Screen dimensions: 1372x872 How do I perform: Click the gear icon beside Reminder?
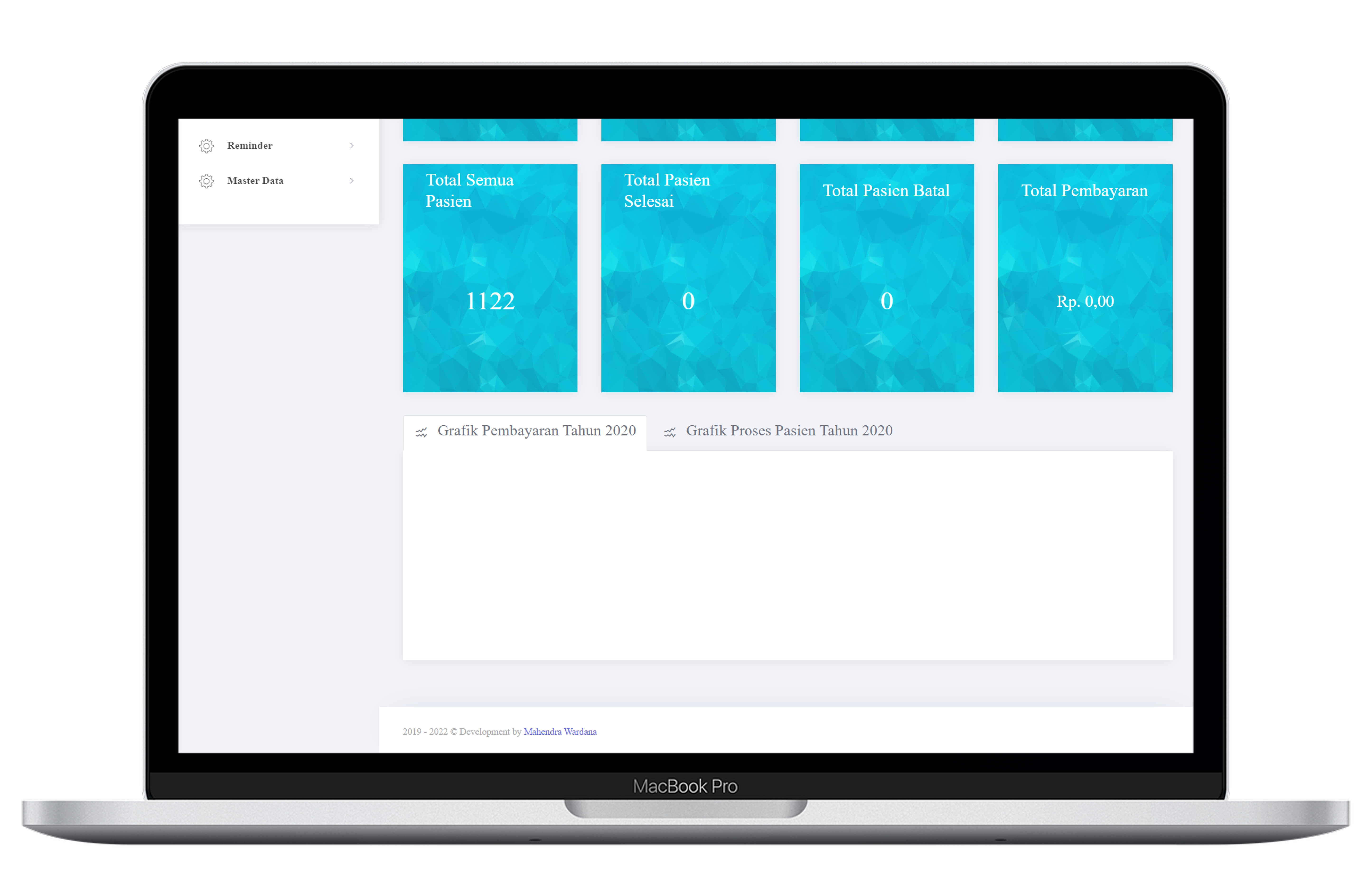tap(206, 146)
